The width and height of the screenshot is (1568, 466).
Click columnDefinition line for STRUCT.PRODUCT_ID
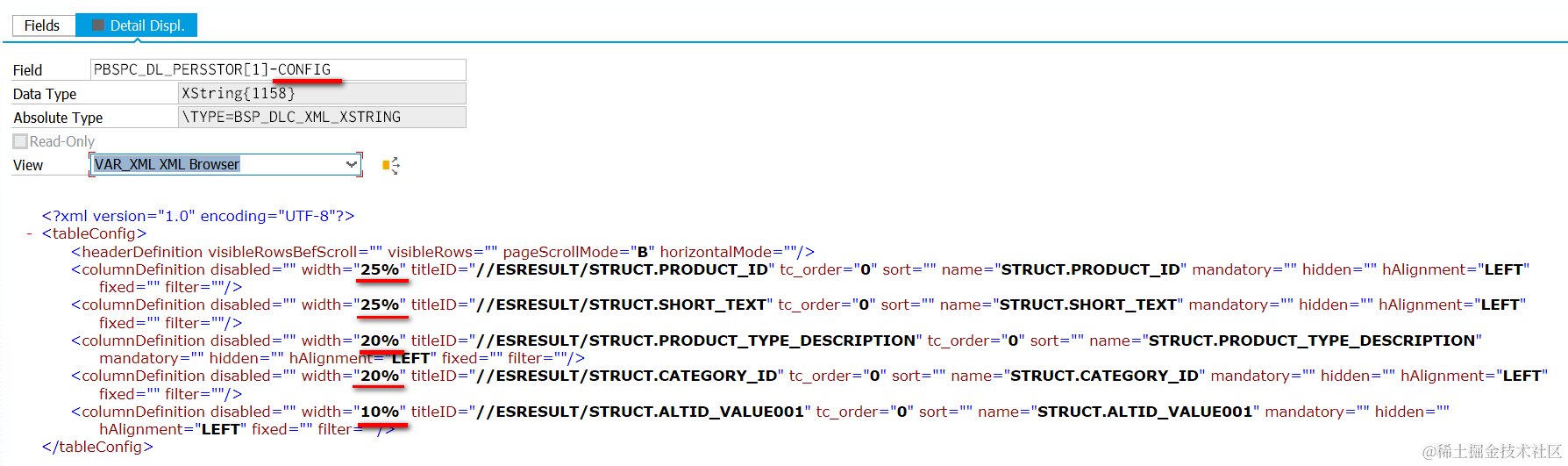click(800, 278)
